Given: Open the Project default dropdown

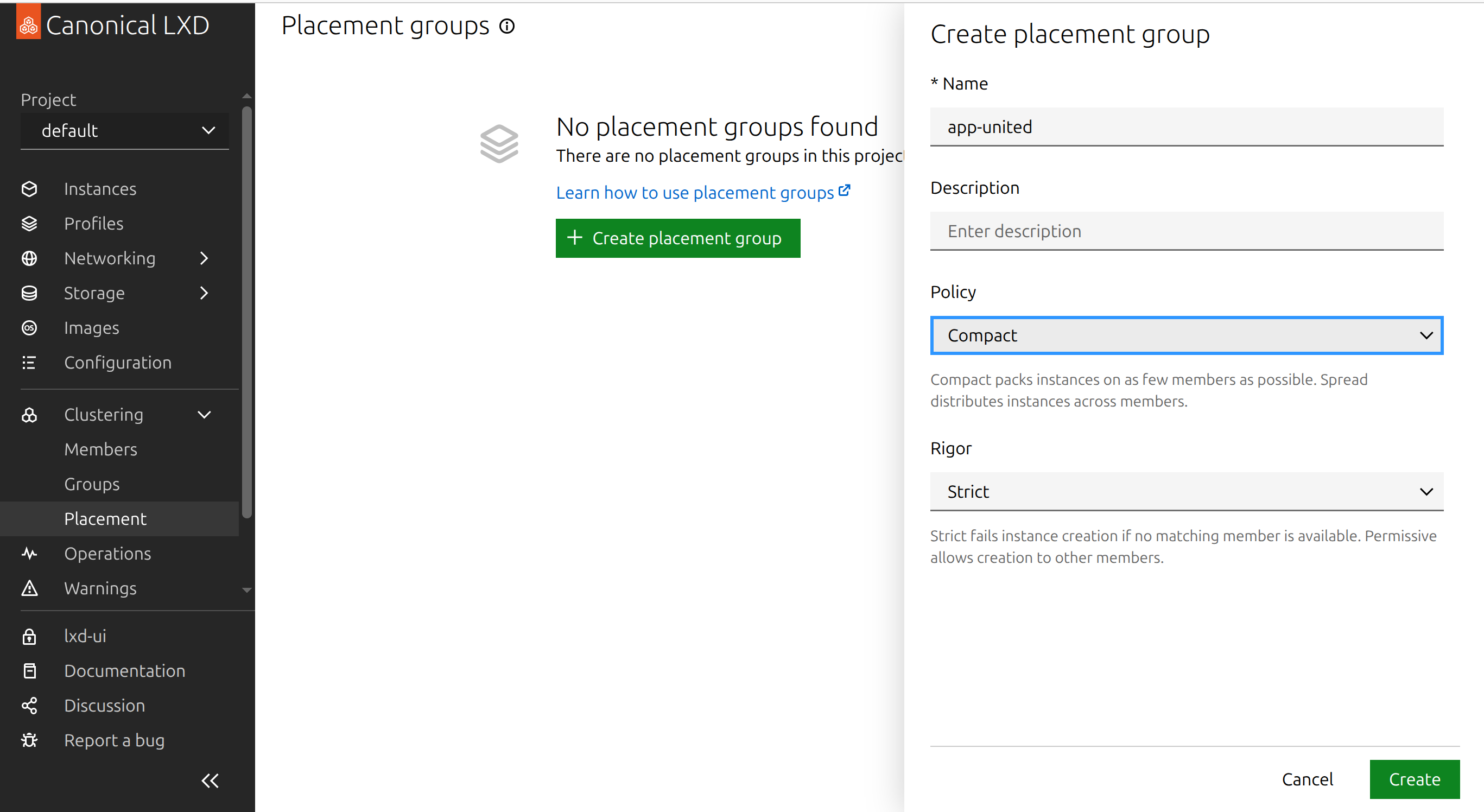Looking at the screenshot, I should click(124, 131).
